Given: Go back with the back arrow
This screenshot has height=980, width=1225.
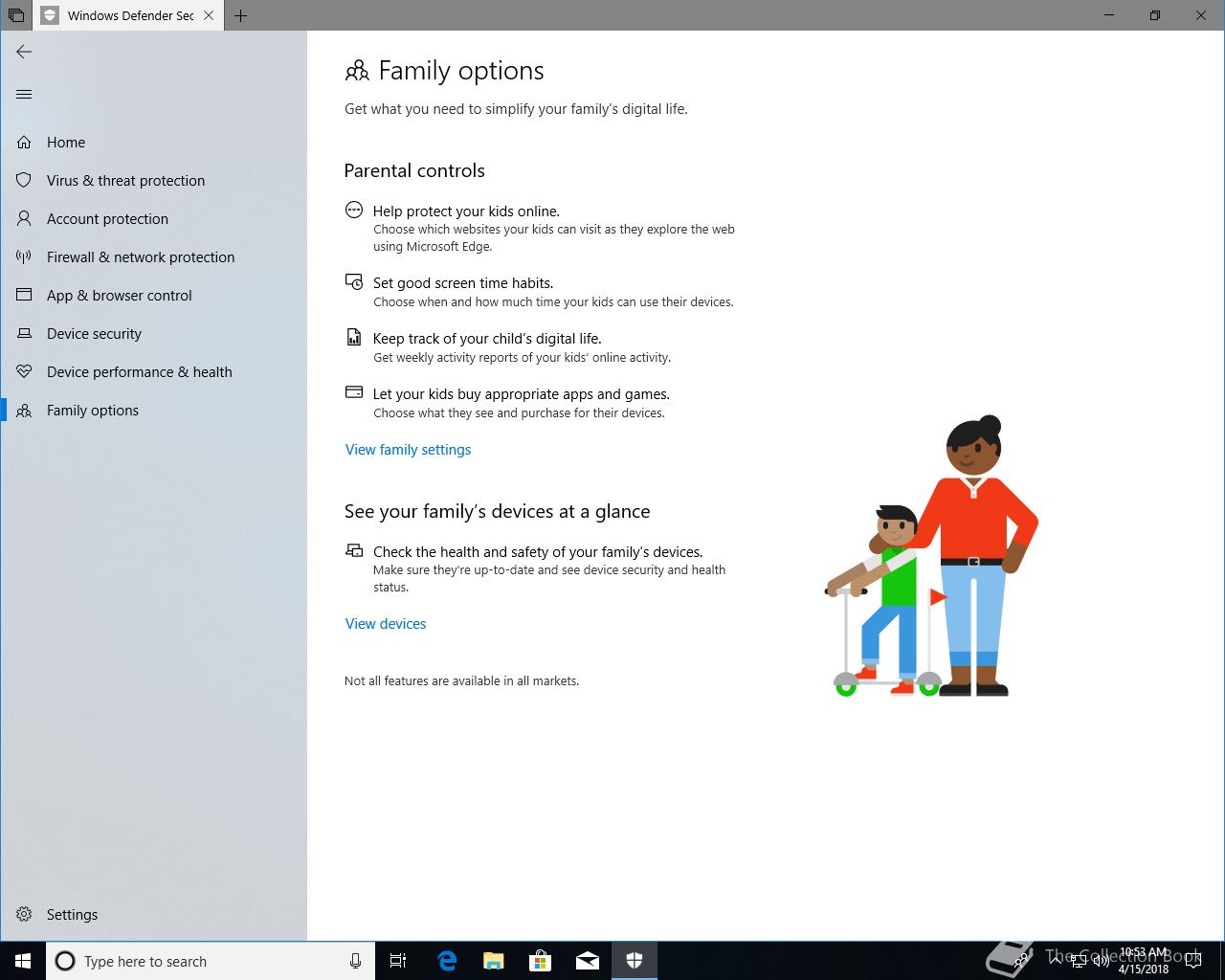Looking at the screenshot, I should point(24,52).
